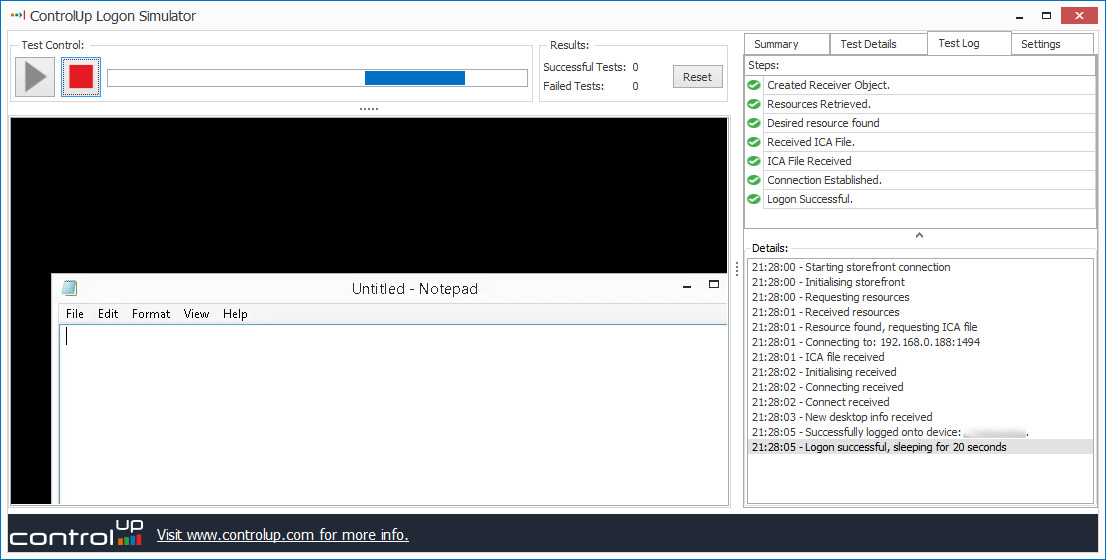Click vertical splitter handle beside Details panel
The width and height of the screenshot is (1106, 560).
click(x=737, y=269)
